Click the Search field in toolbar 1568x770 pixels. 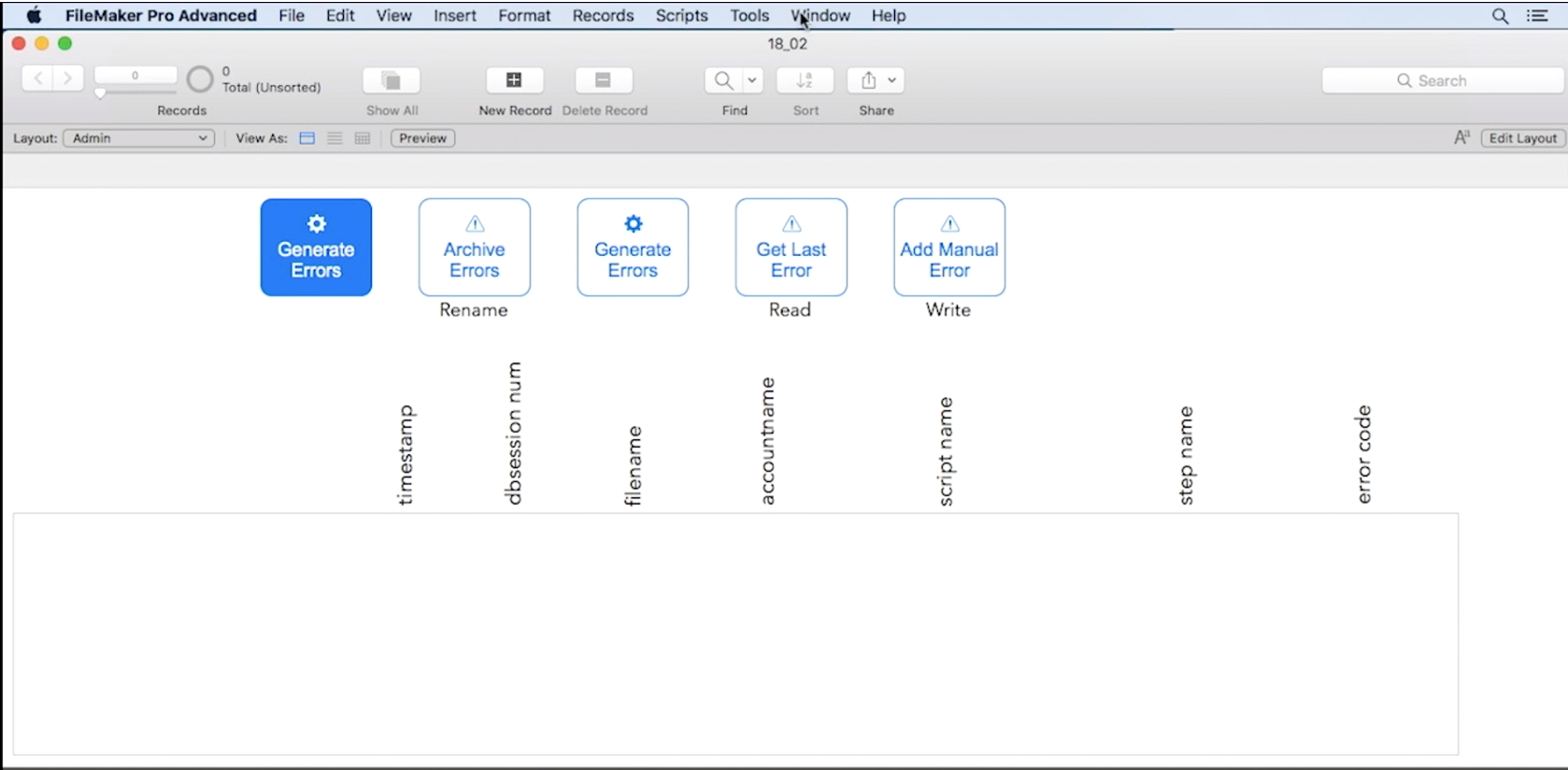click(1442, 80)
